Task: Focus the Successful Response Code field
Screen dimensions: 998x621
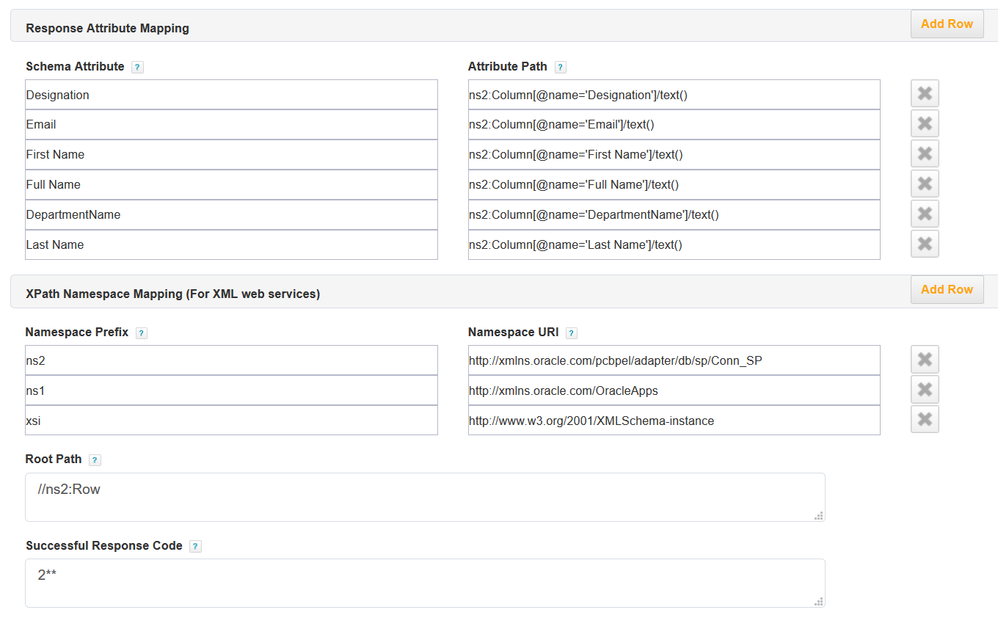Action: 424,582
